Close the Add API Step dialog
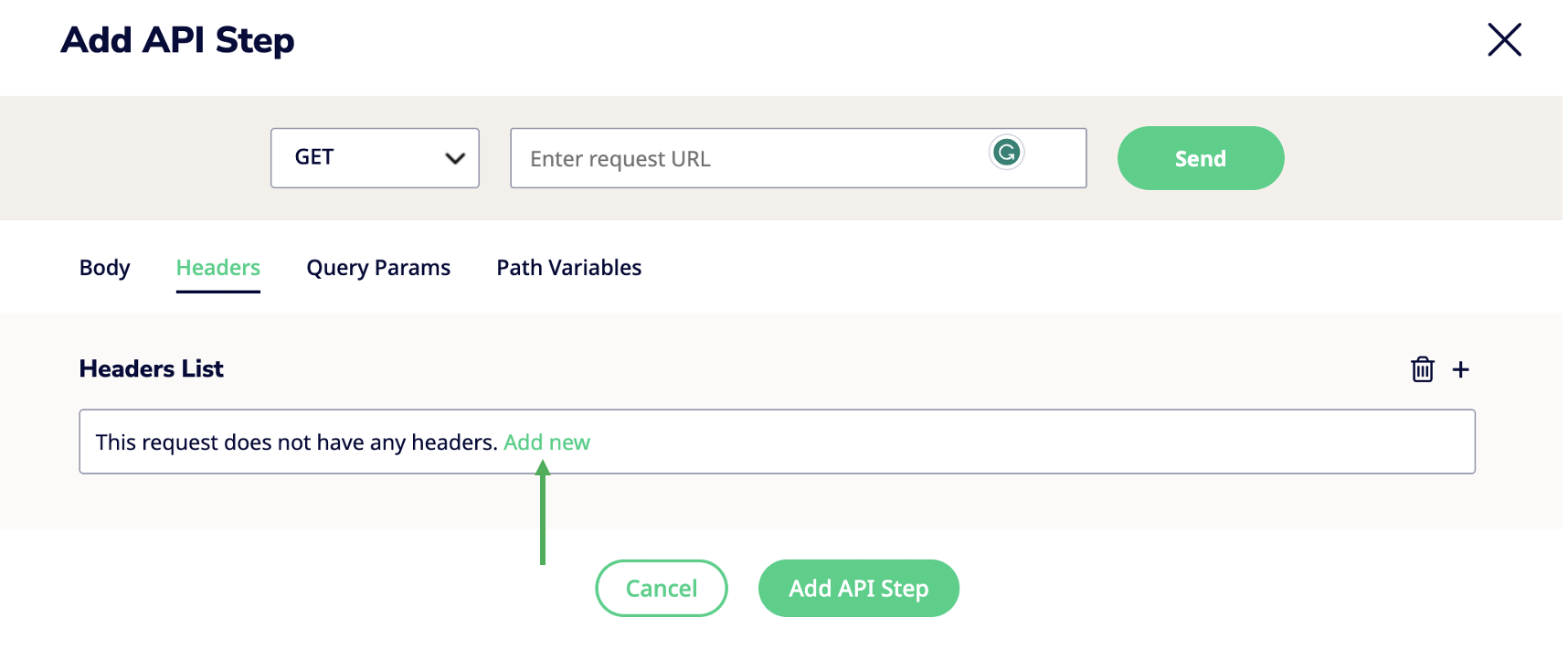The image size is (1568, 671). (x=1504, y=39)
